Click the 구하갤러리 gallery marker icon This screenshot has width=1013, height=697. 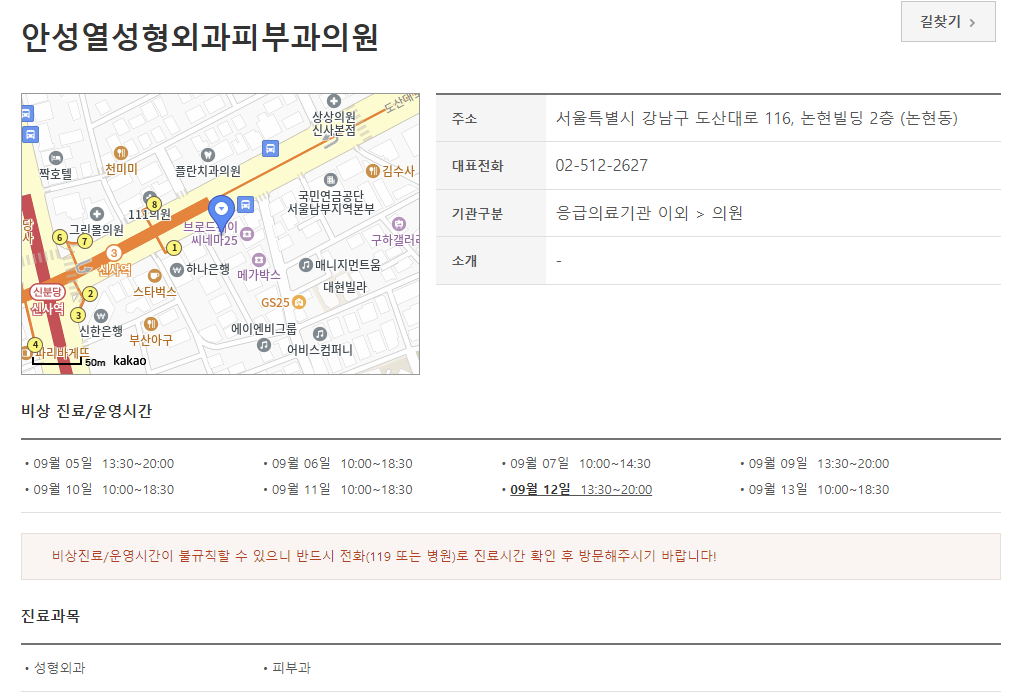point(399,224)
